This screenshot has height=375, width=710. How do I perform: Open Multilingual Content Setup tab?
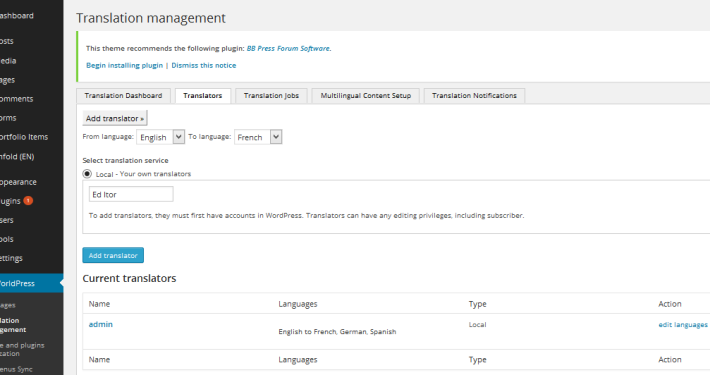[x=365, y=96]
